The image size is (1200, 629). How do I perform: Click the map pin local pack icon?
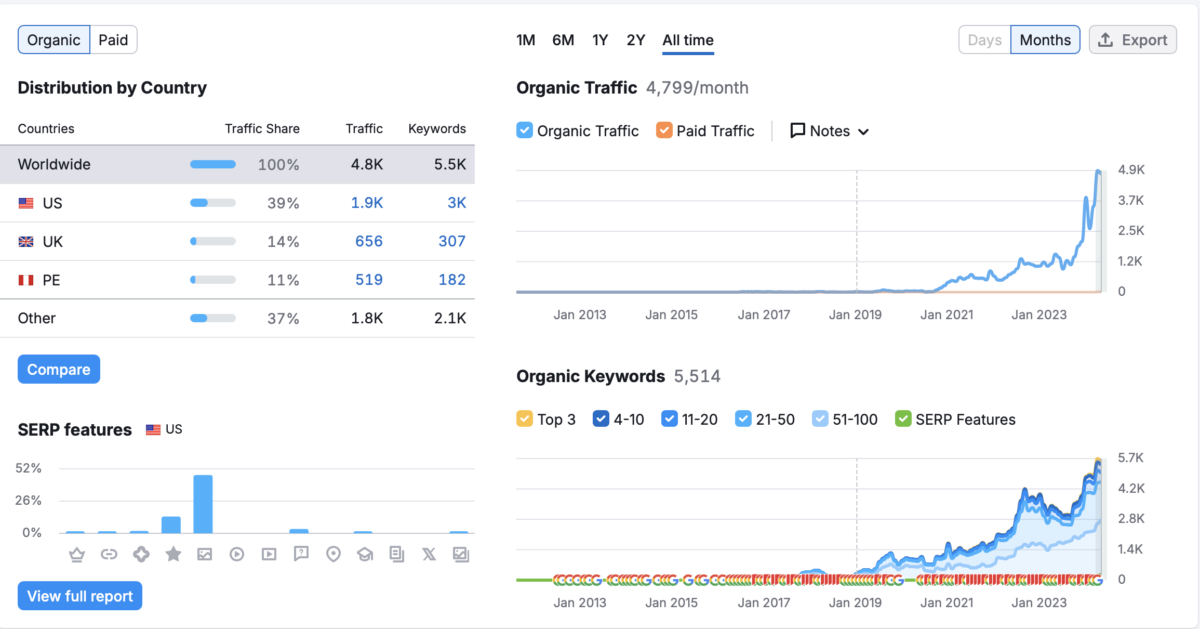point(333,554)
